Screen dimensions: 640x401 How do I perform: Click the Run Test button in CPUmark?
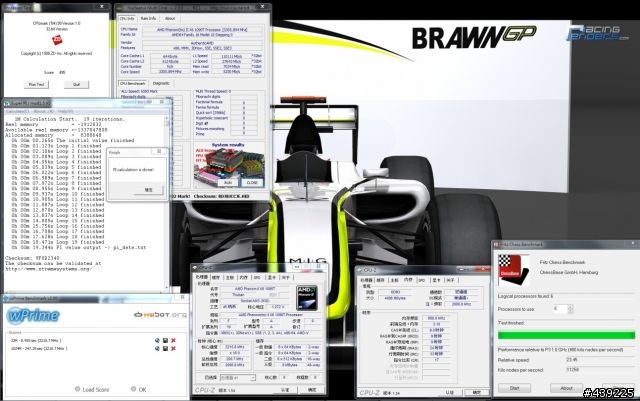click(36, 85)
